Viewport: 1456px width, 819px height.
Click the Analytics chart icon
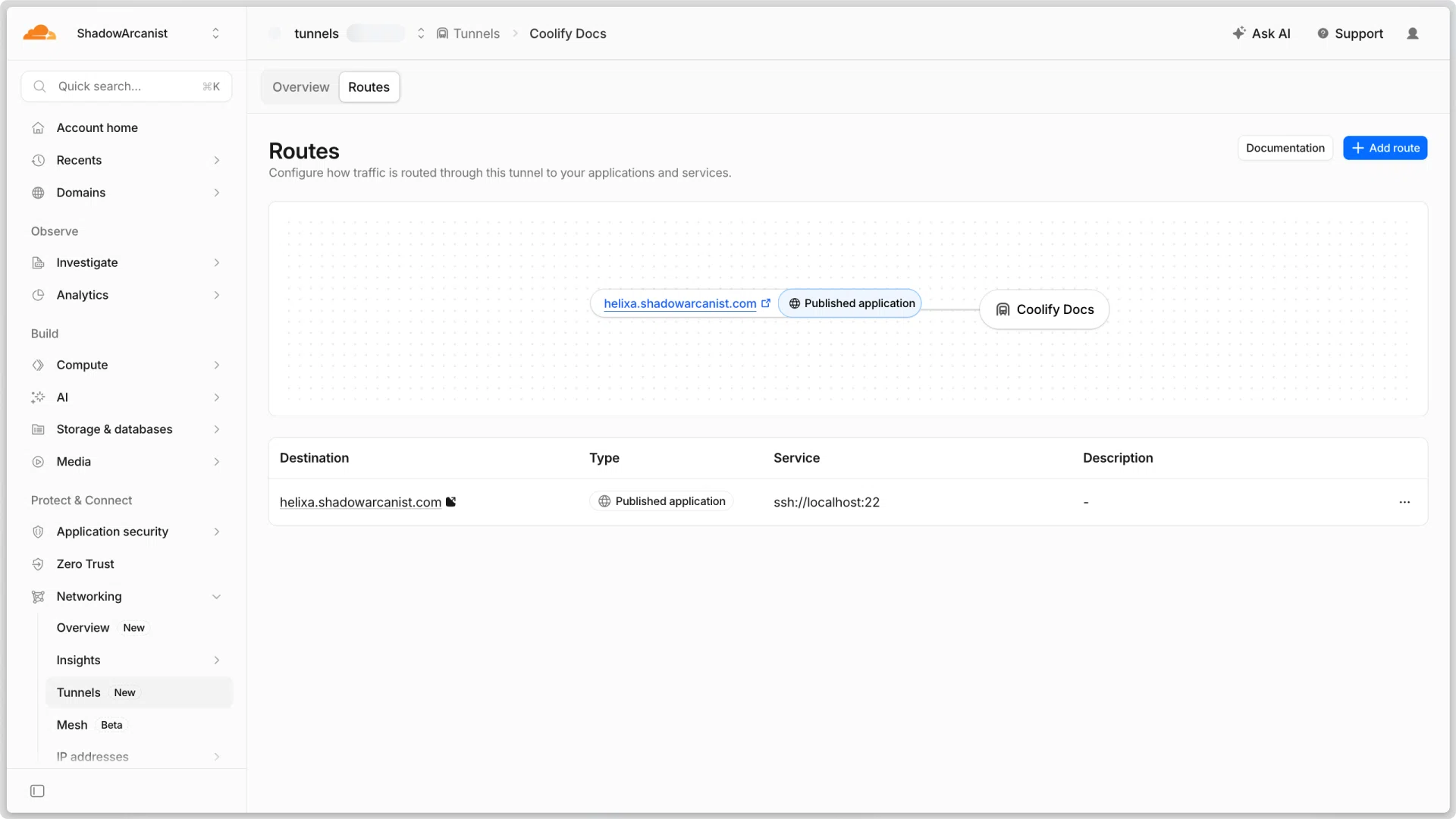[38, 295]
